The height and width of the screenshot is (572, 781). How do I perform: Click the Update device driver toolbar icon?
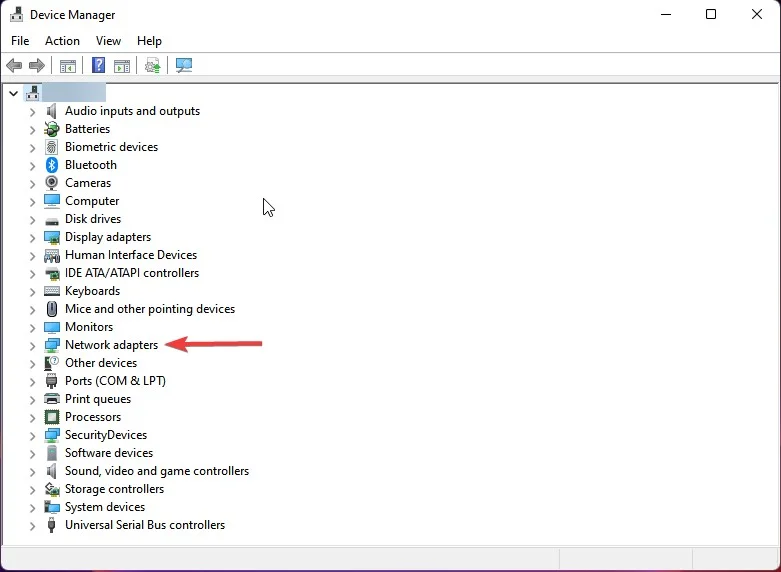pyautogui.click(x=152, y=65)
